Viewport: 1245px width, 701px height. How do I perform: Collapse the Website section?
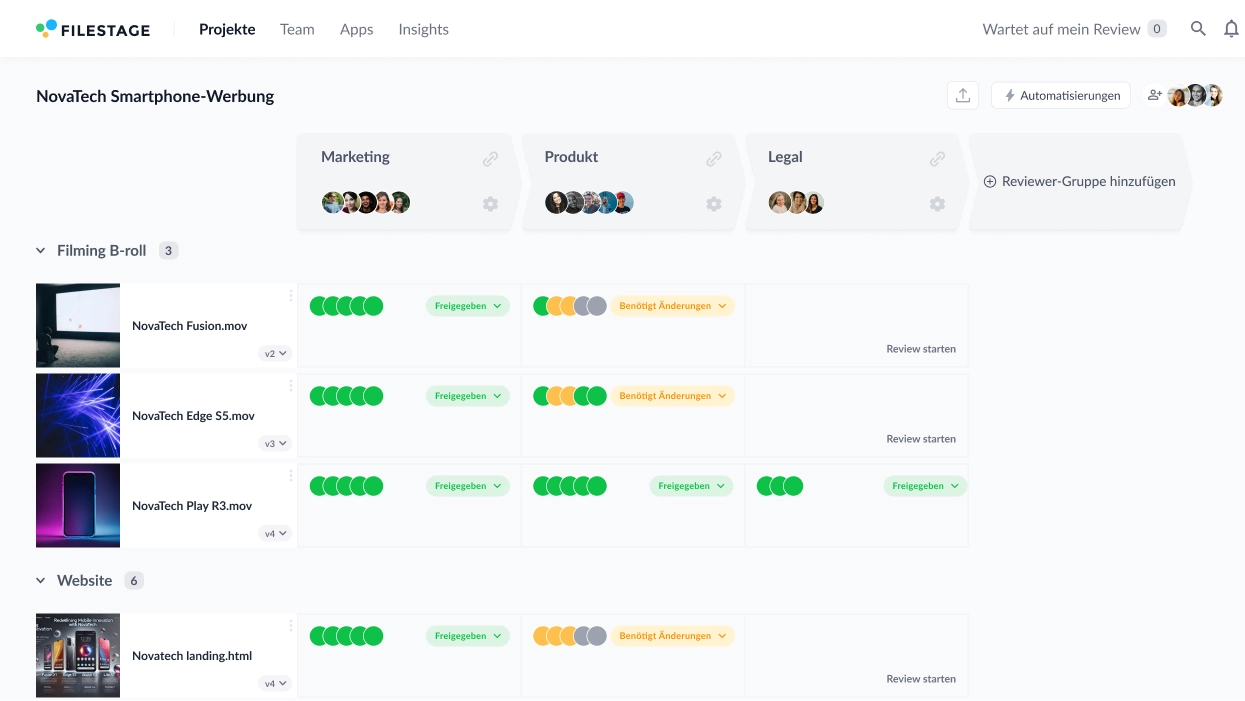40,580
